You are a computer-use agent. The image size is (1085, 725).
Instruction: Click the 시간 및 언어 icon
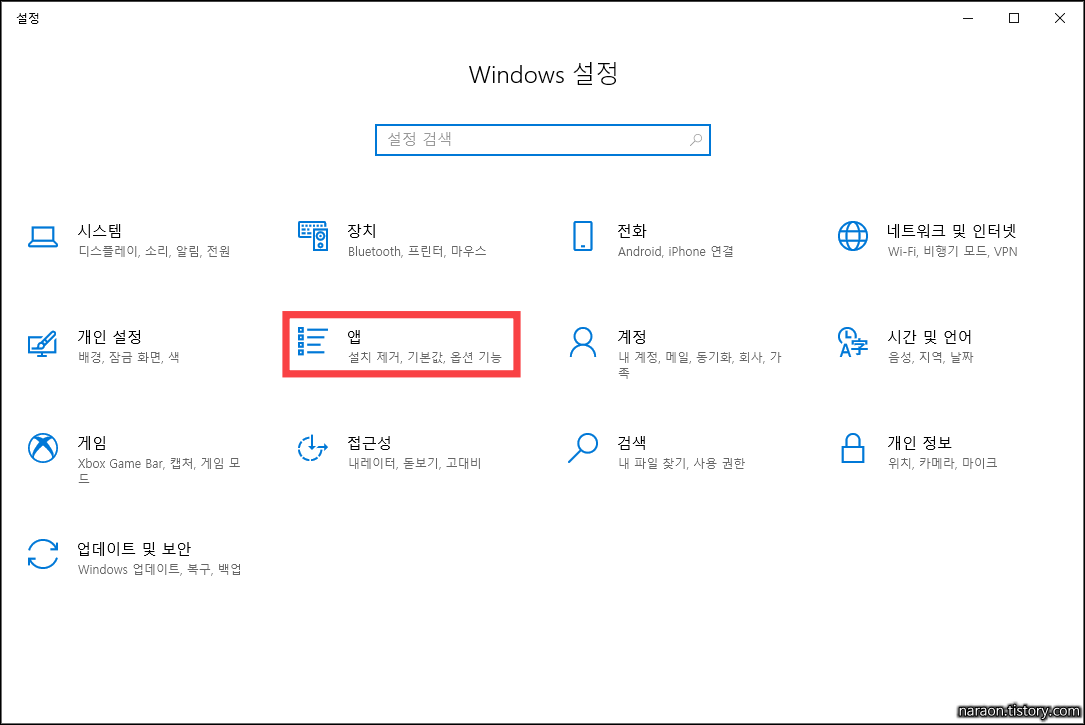[x=852, y=342]
